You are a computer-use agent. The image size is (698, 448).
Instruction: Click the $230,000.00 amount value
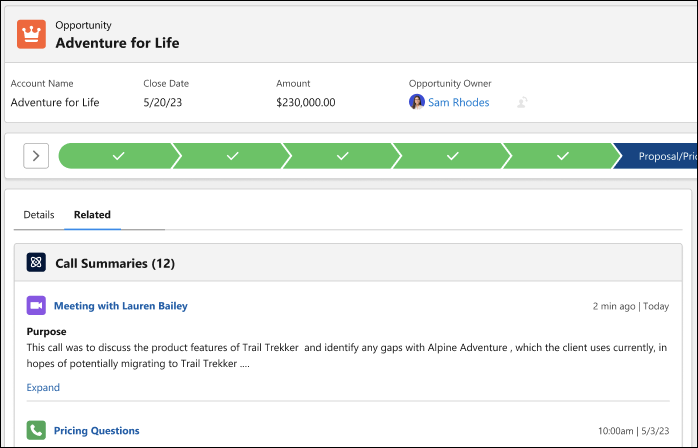(305, 102)
